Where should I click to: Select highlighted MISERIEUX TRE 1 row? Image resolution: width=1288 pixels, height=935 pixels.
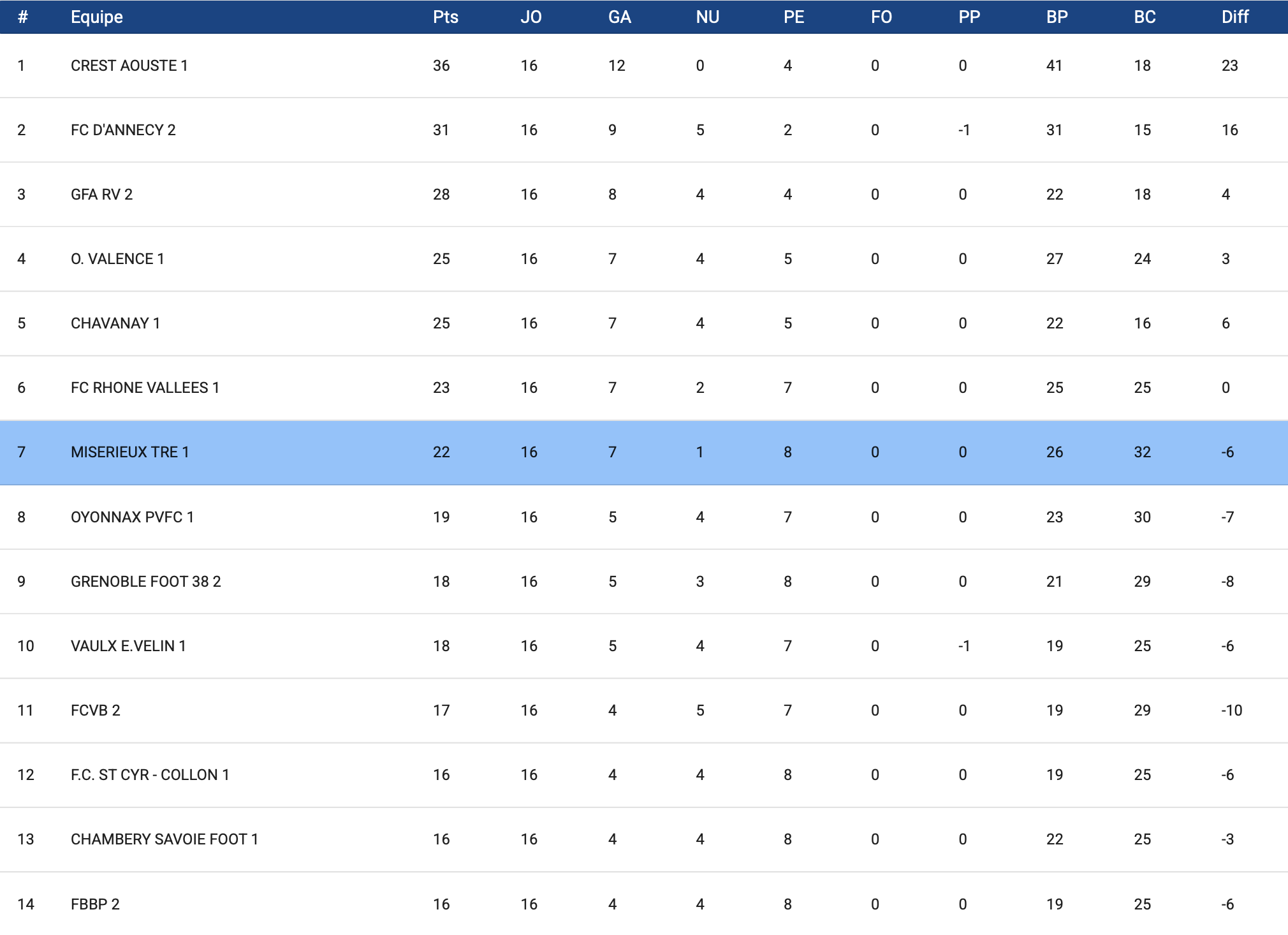pos(129,452)
